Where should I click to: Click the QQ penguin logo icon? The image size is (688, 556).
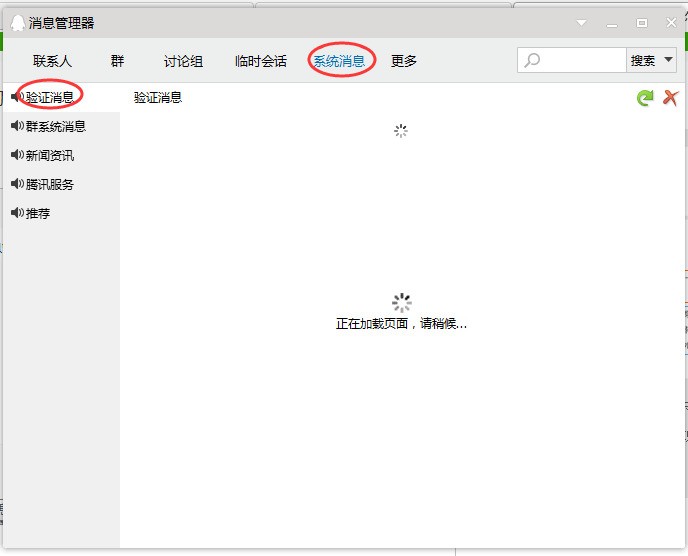(18, 23)
